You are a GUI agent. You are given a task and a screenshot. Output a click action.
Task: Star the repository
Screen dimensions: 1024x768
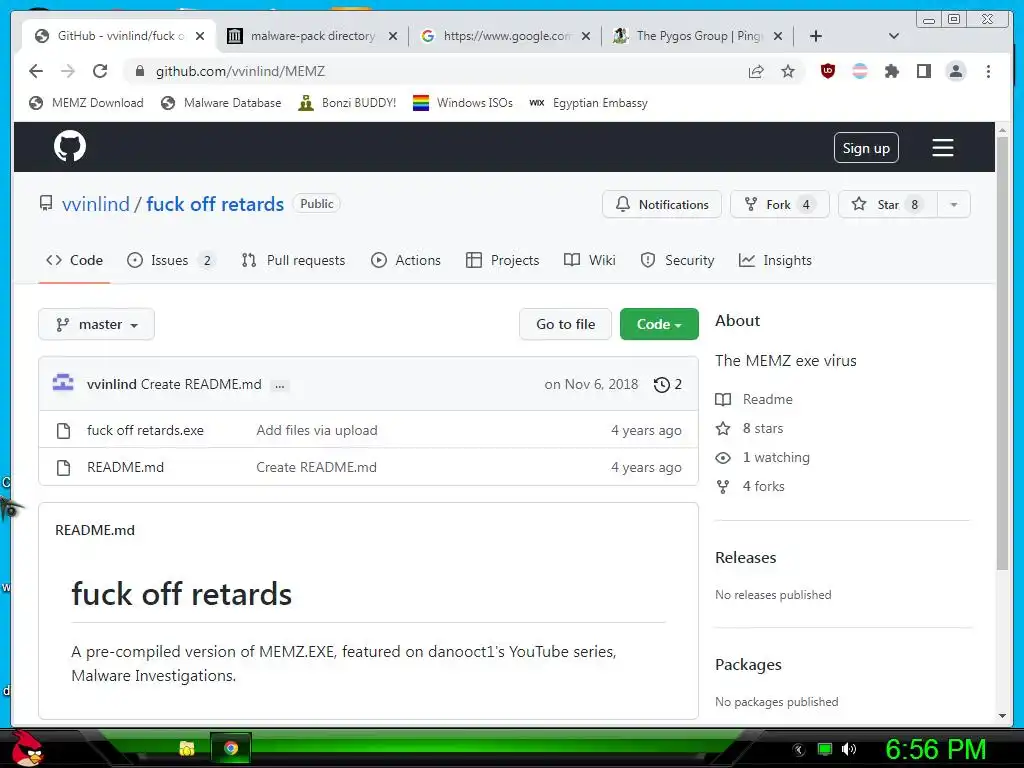point(888,204)
